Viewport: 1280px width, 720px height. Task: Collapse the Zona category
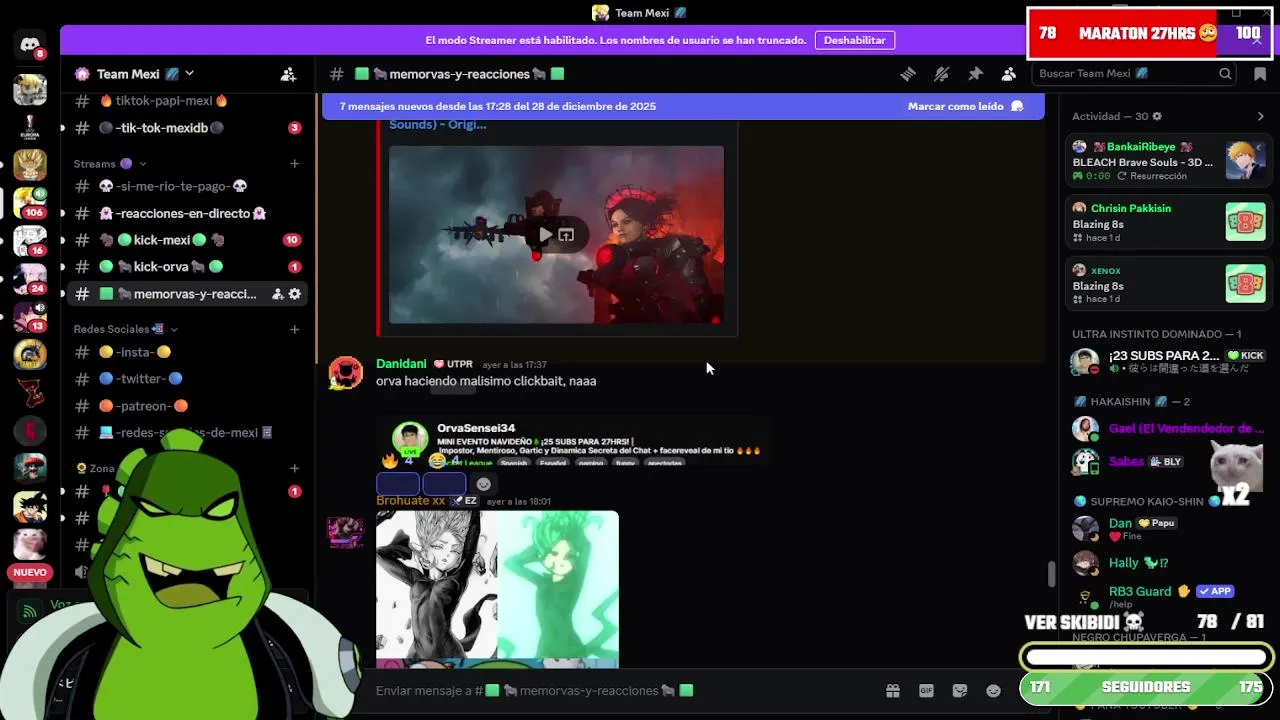tap(96, 468)
